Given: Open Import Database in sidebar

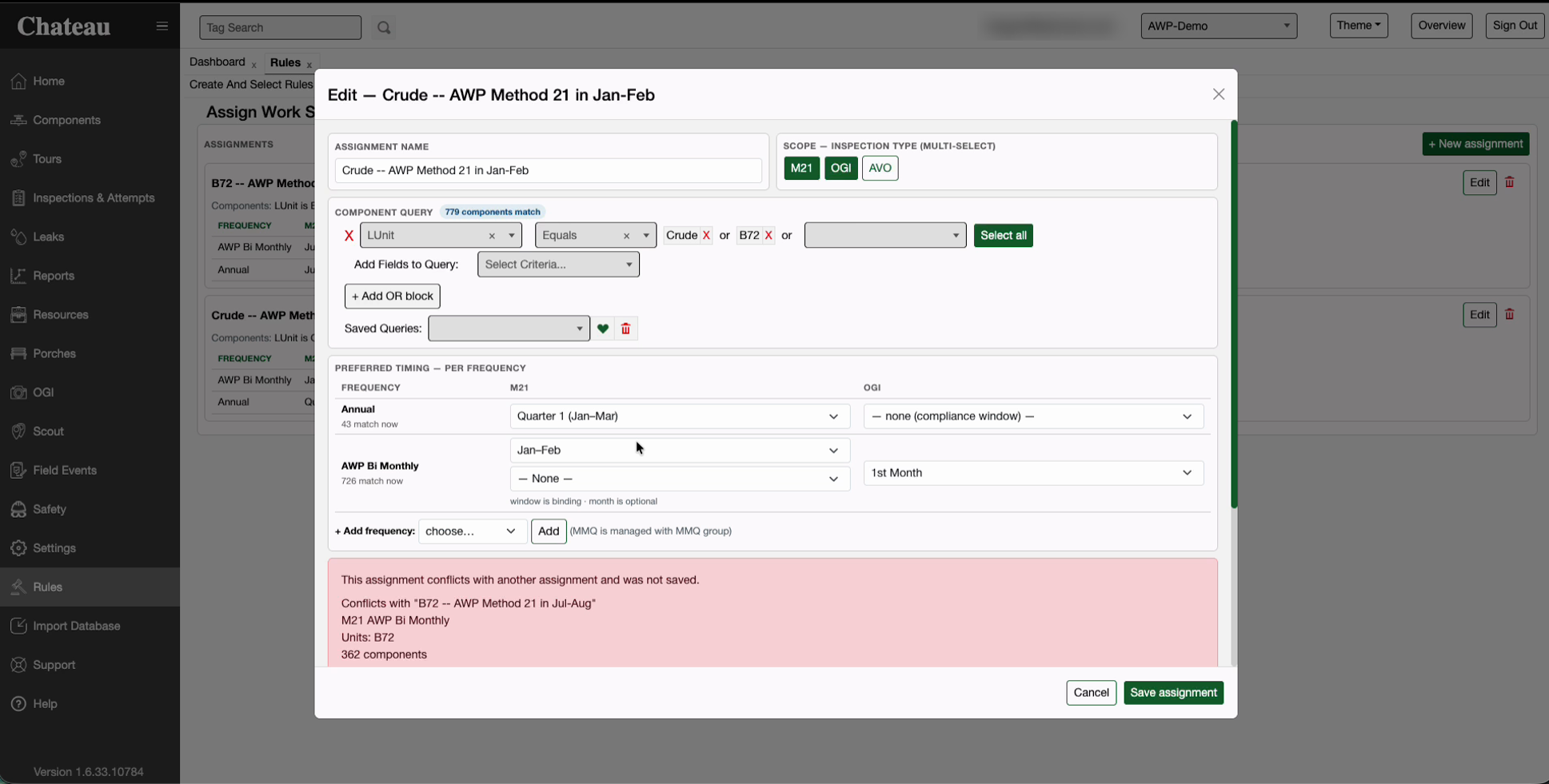Looking at the screenshot, I should point(77,626).
